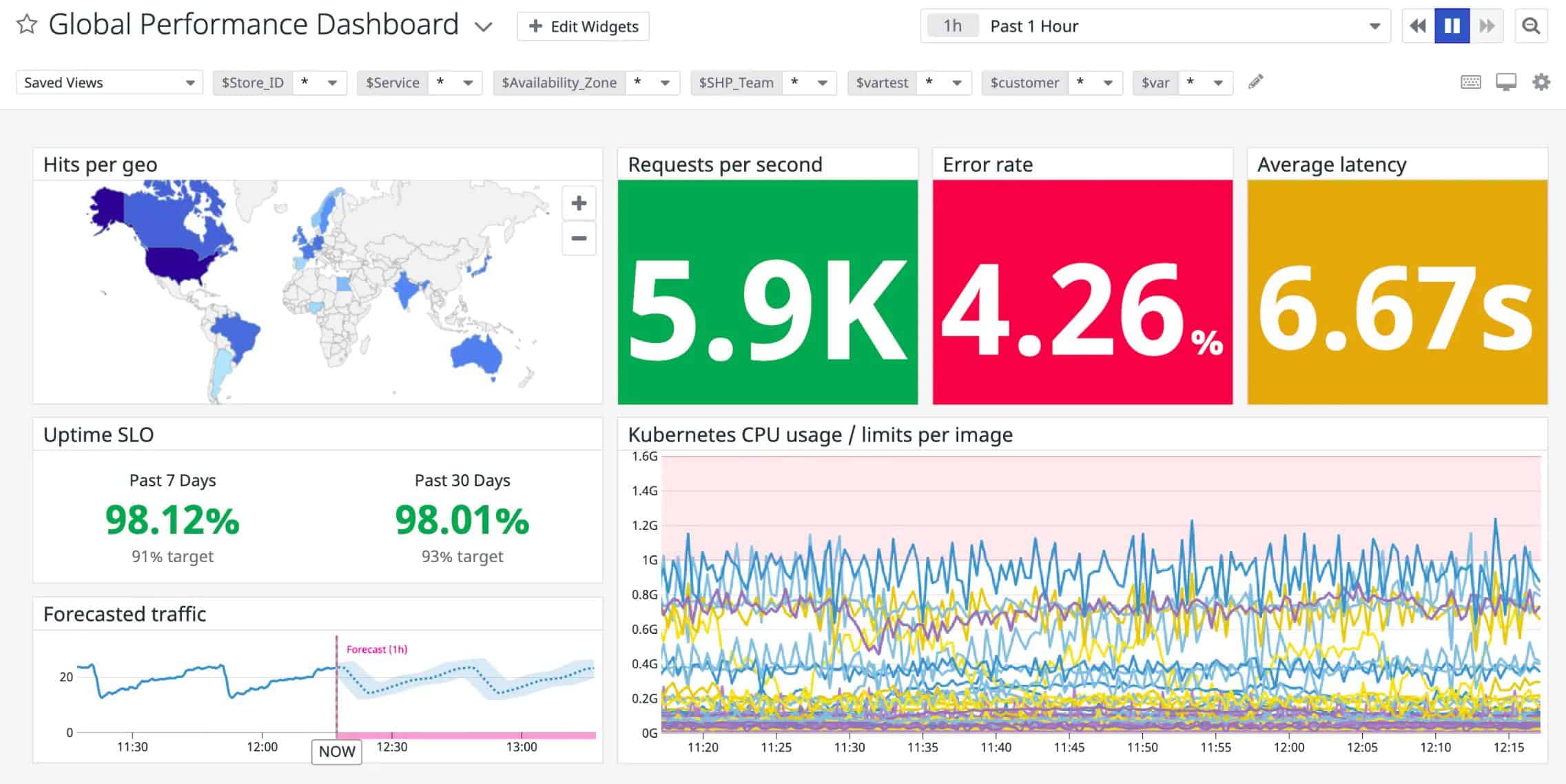This screenshot has width=1566, height=784.
Task: Select the 1h time preset label
Action: (x=951, y=25)
